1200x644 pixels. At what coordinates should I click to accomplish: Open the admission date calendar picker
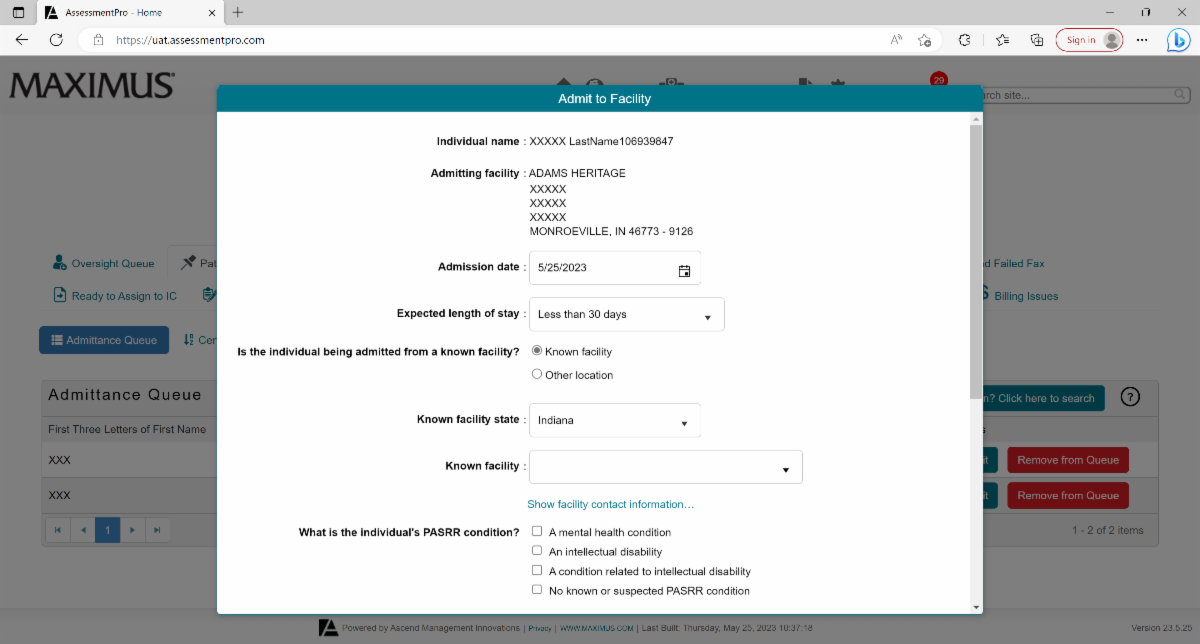click(684, 268)
